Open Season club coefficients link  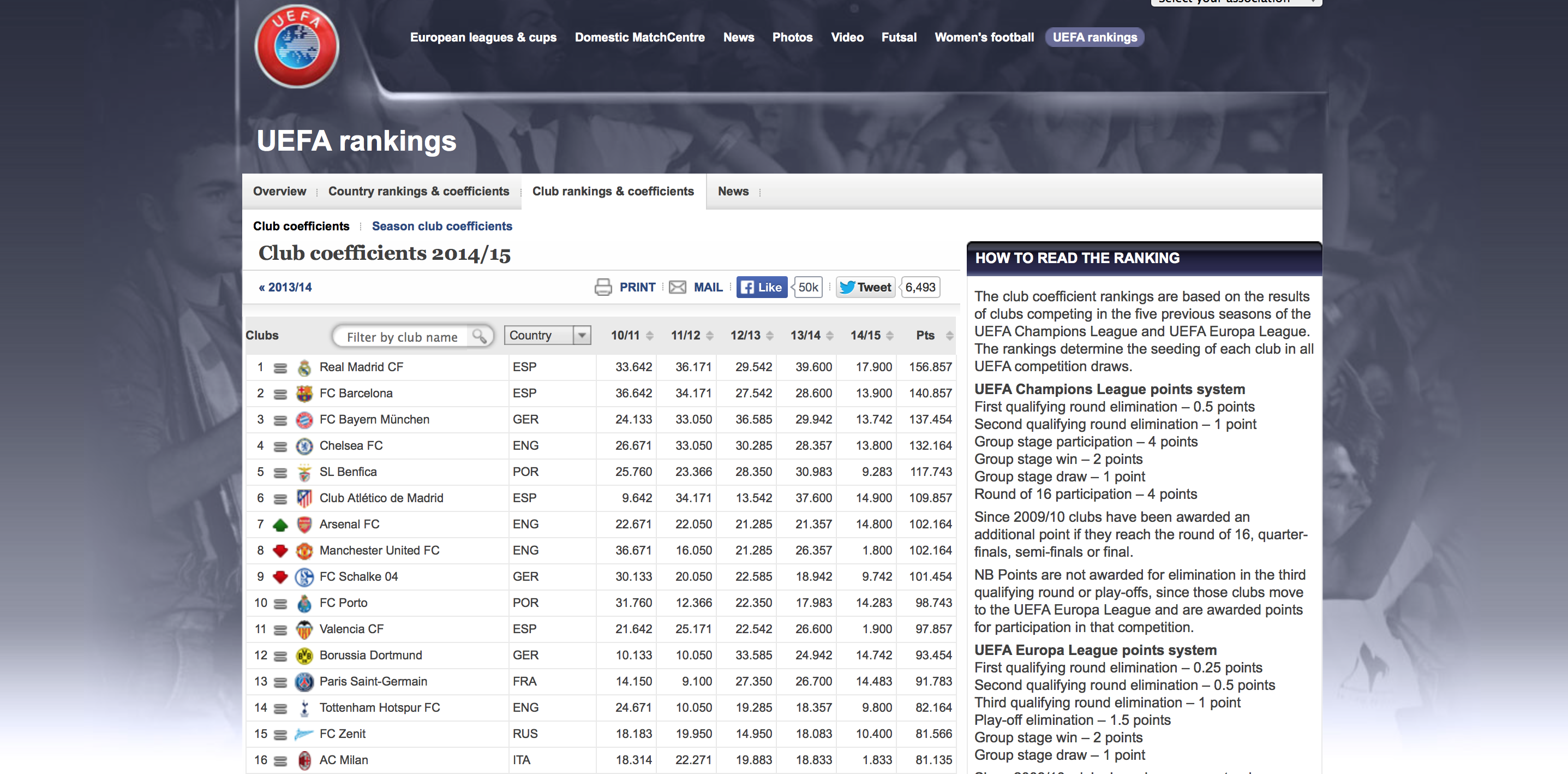(x=442, y=226)
